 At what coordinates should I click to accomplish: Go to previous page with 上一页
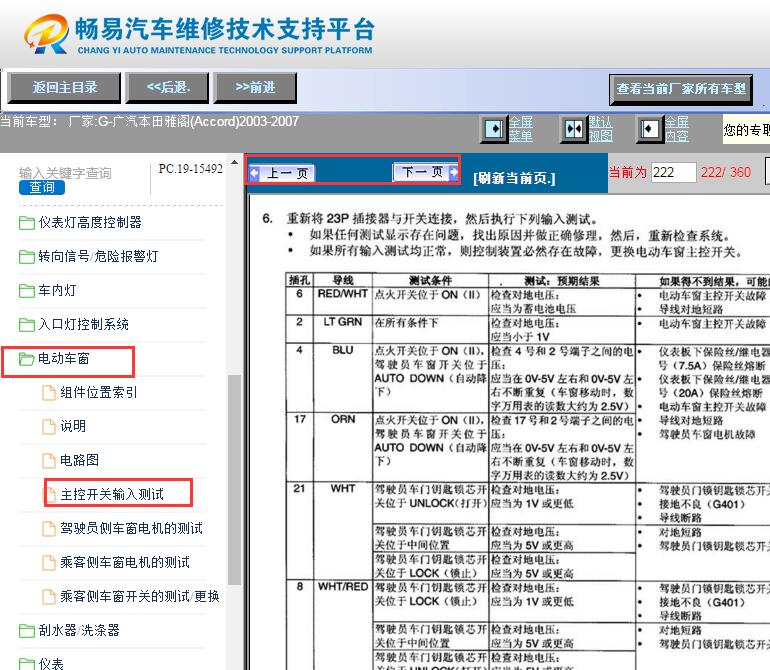(x=282, y=173)
